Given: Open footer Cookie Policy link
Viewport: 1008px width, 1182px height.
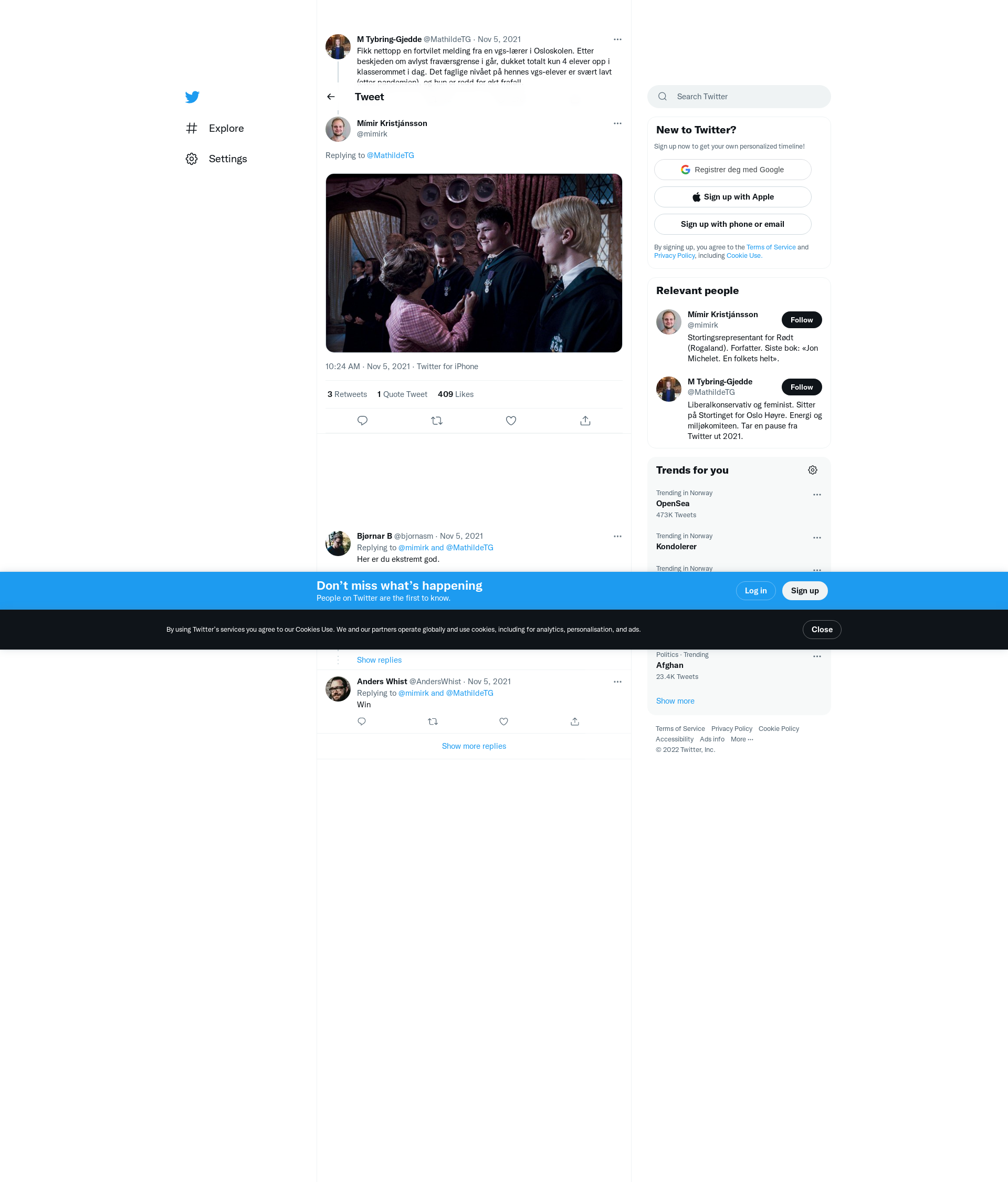Looking at the screenshot, I should 779,729.
